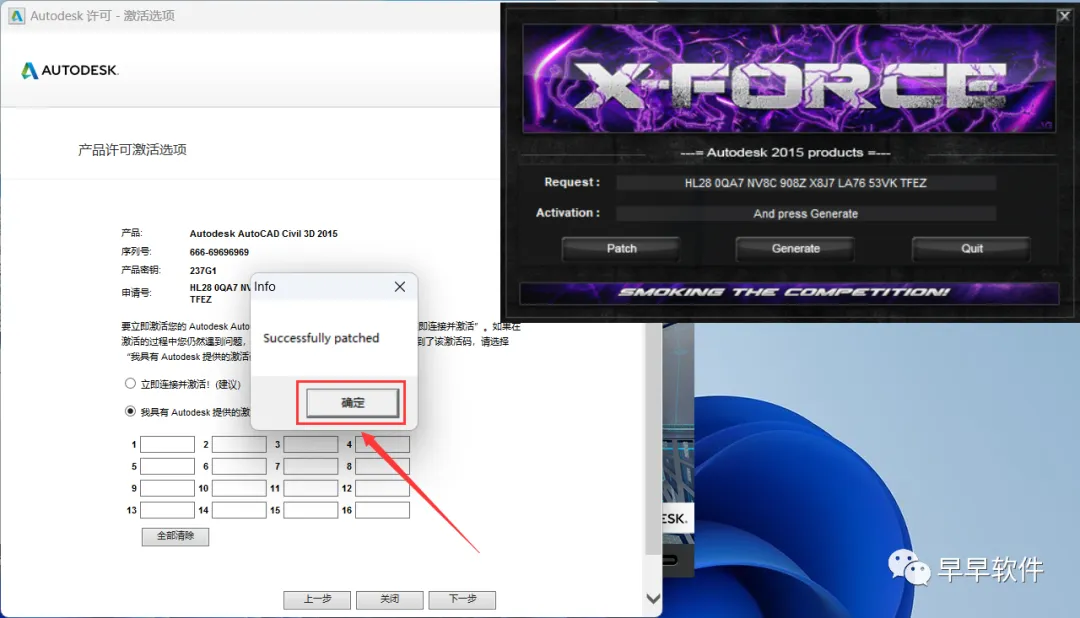Screen dimensions: 1080x618
Task: Click the 关闭 button
Action: point(389,599)
